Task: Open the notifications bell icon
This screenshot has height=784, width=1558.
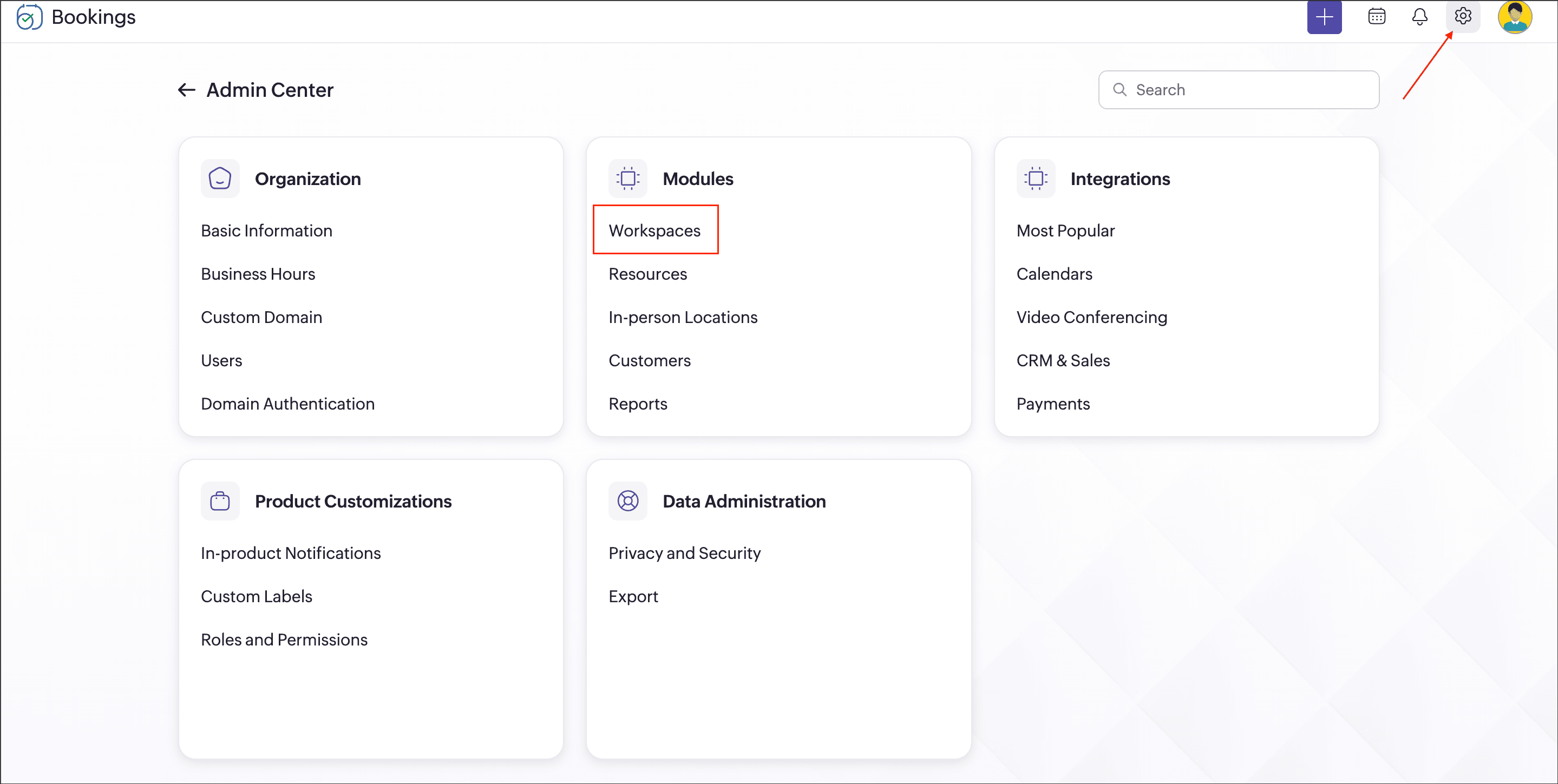Action: tap(1419, 16)
